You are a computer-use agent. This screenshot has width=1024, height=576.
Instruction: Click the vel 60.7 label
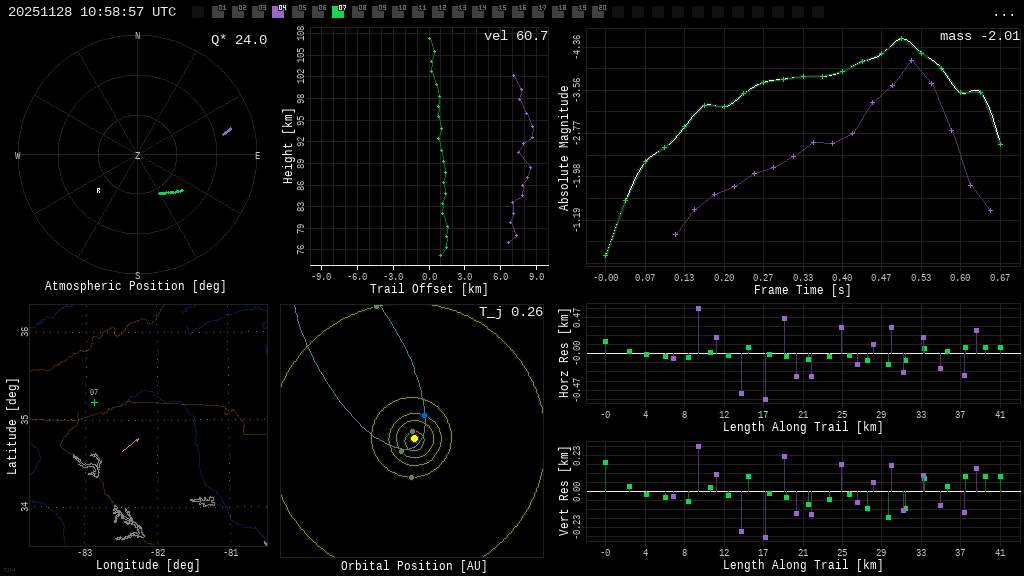515,36
